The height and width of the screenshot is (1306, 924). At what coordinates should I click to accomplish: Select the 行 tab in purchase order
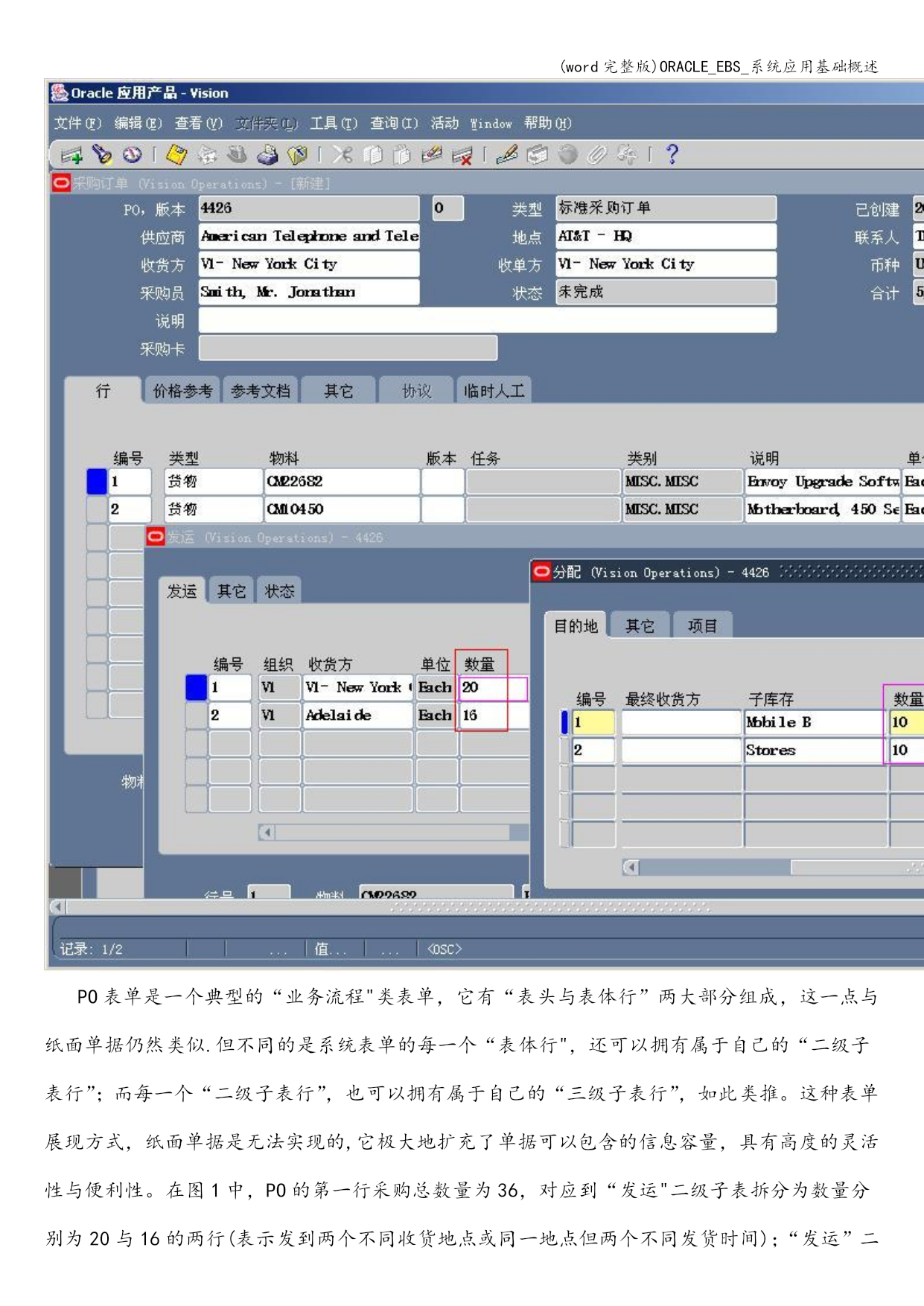(x=103, y=390)
